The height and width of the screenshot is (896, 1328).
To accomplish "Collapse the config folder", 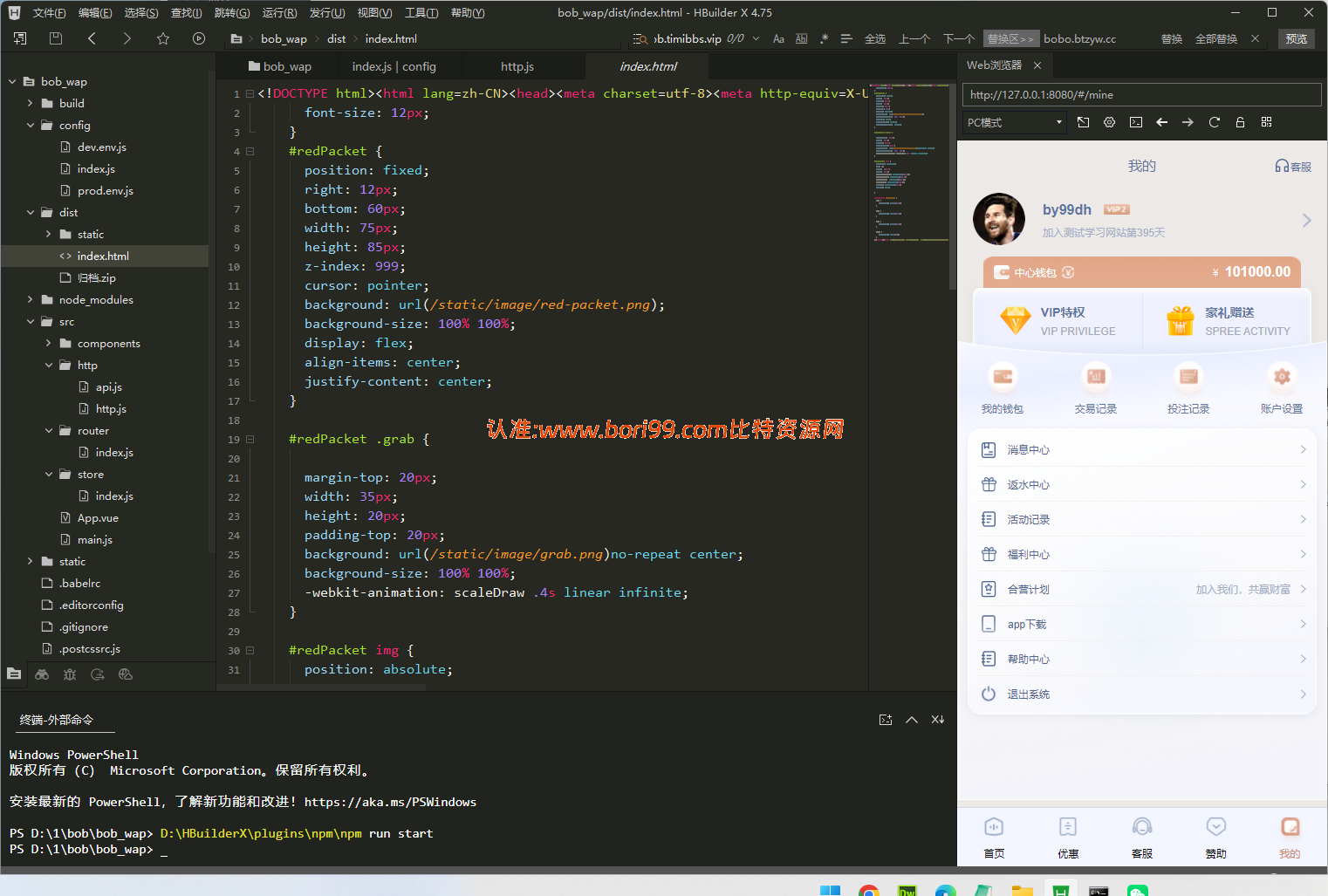I will pos(31,125).
